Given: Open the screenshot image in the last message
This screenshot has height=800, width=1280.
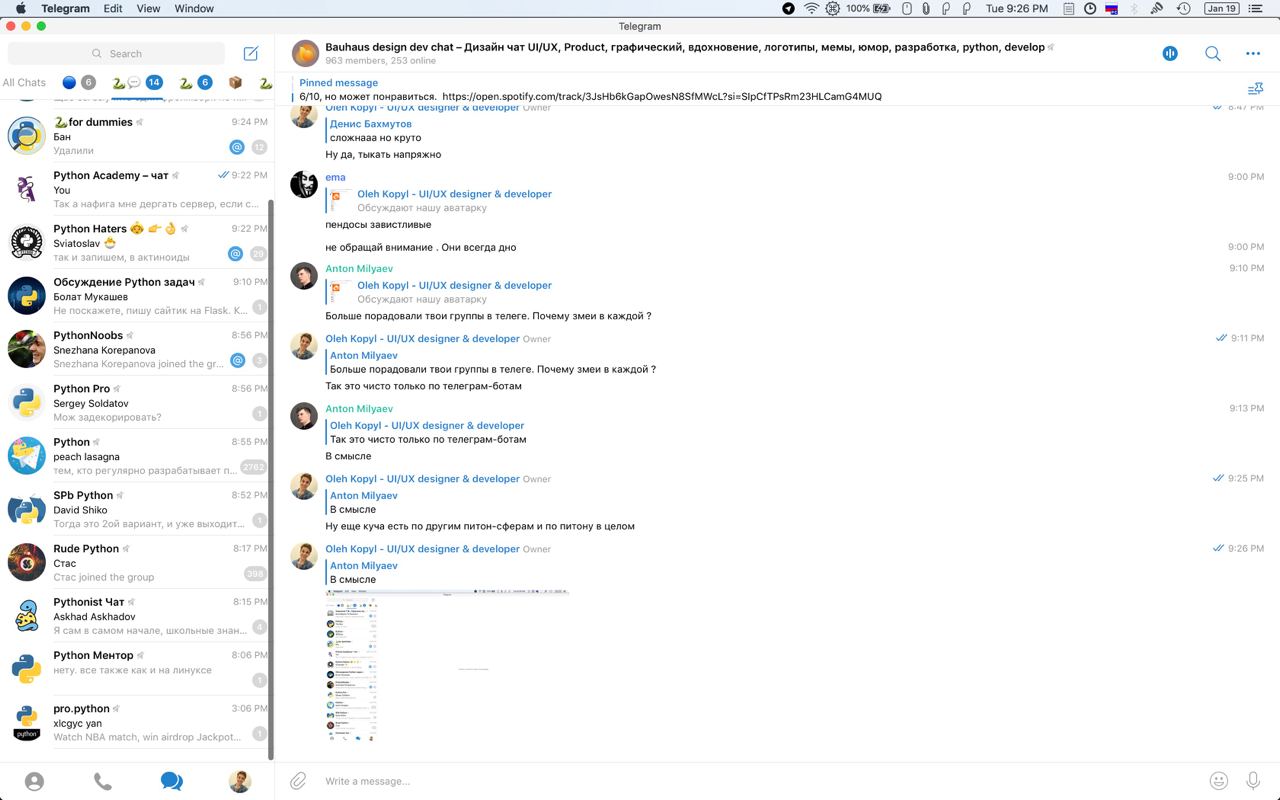Looking at the screenshot, I should 447,665.
